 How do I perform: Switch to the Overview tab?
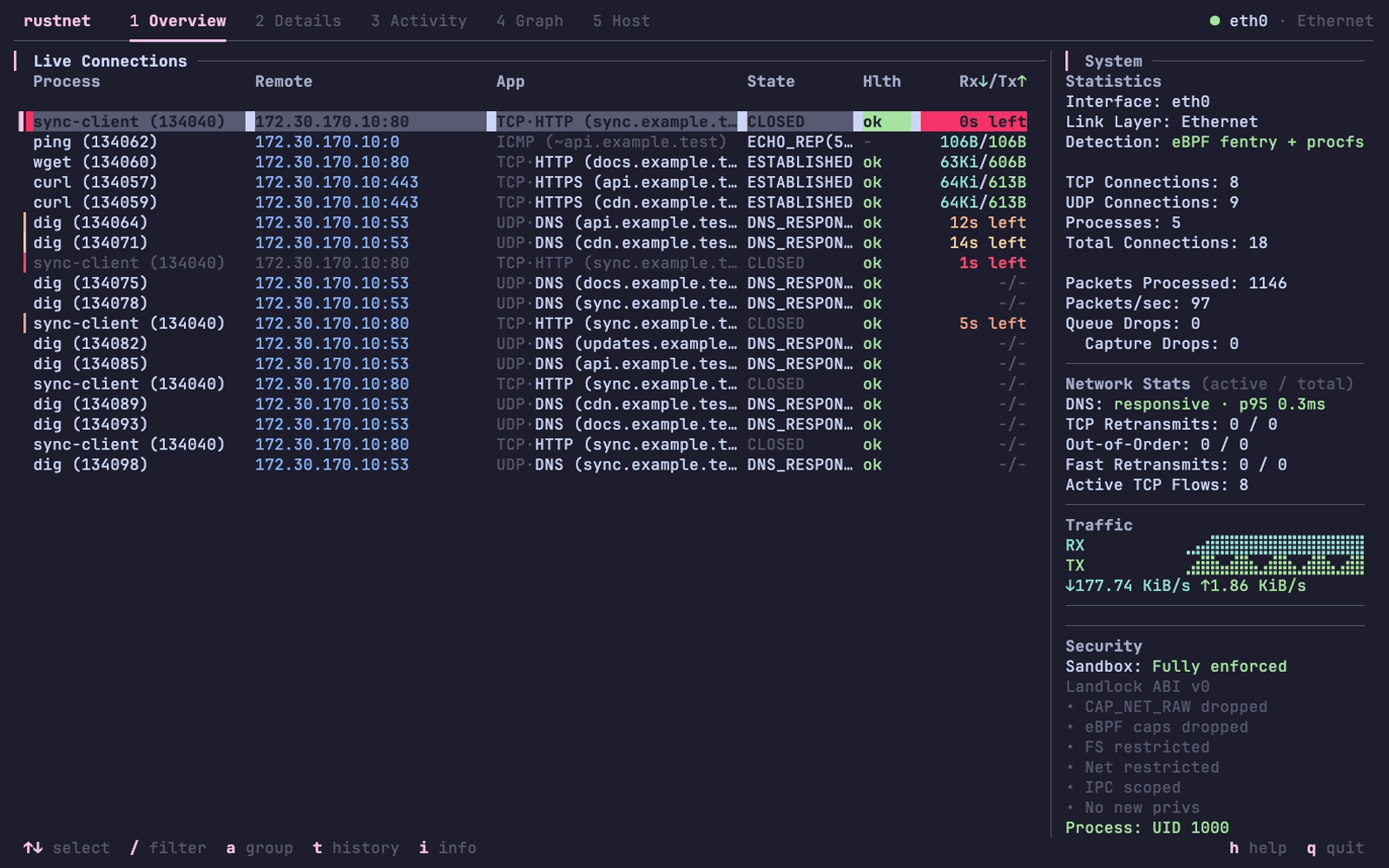[178, 21]
